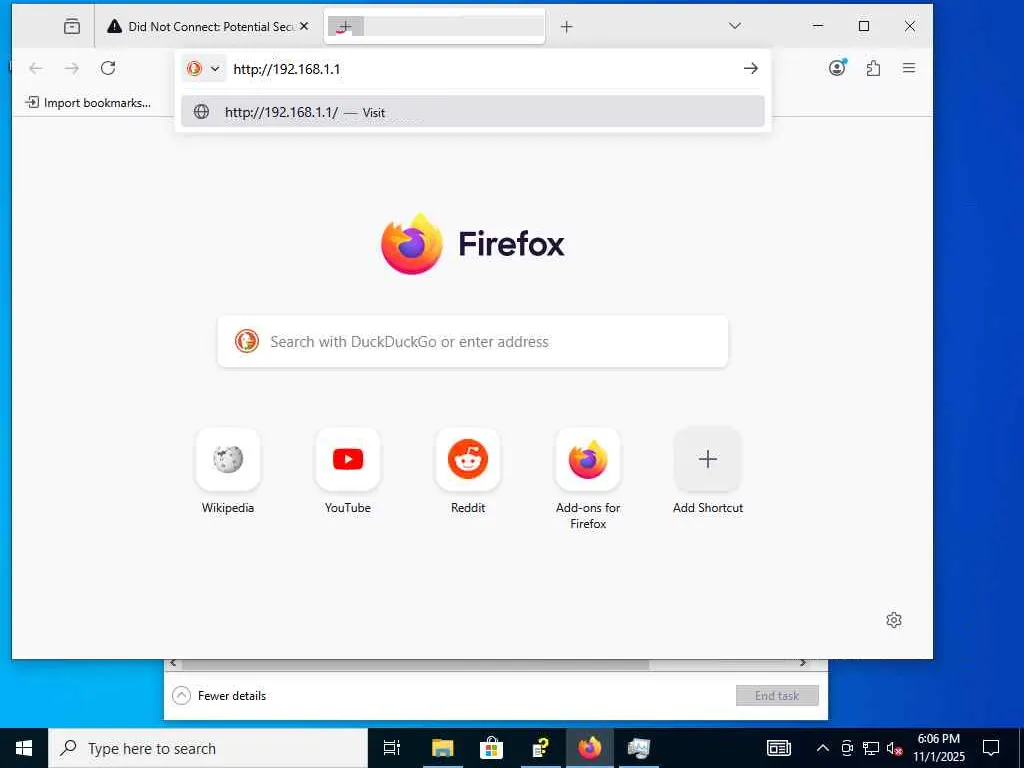
Task: Click End task in Task Manager
Action: (777, 696)
